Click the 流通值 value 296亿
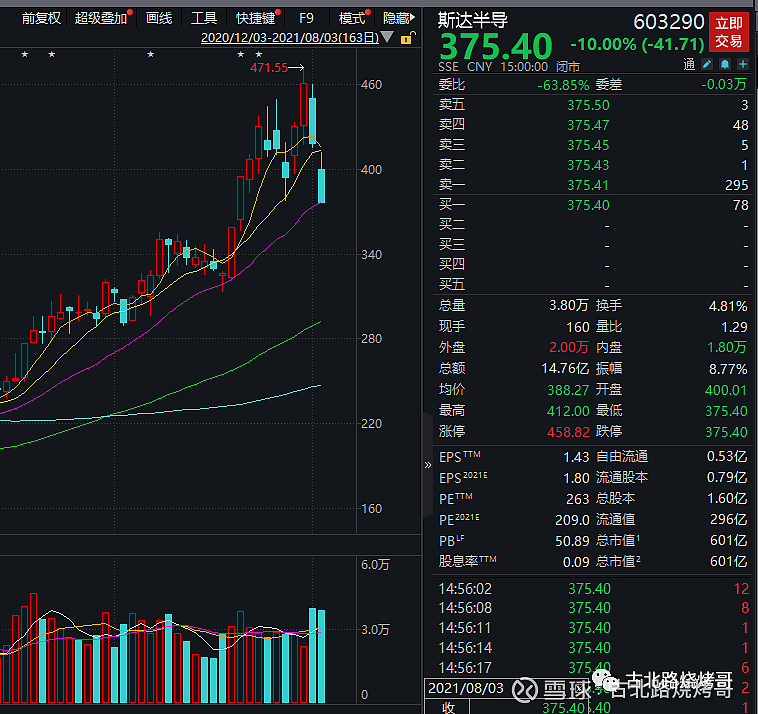Image resolution: width=758 pixels, height=714 pixels. pos(729,519)
